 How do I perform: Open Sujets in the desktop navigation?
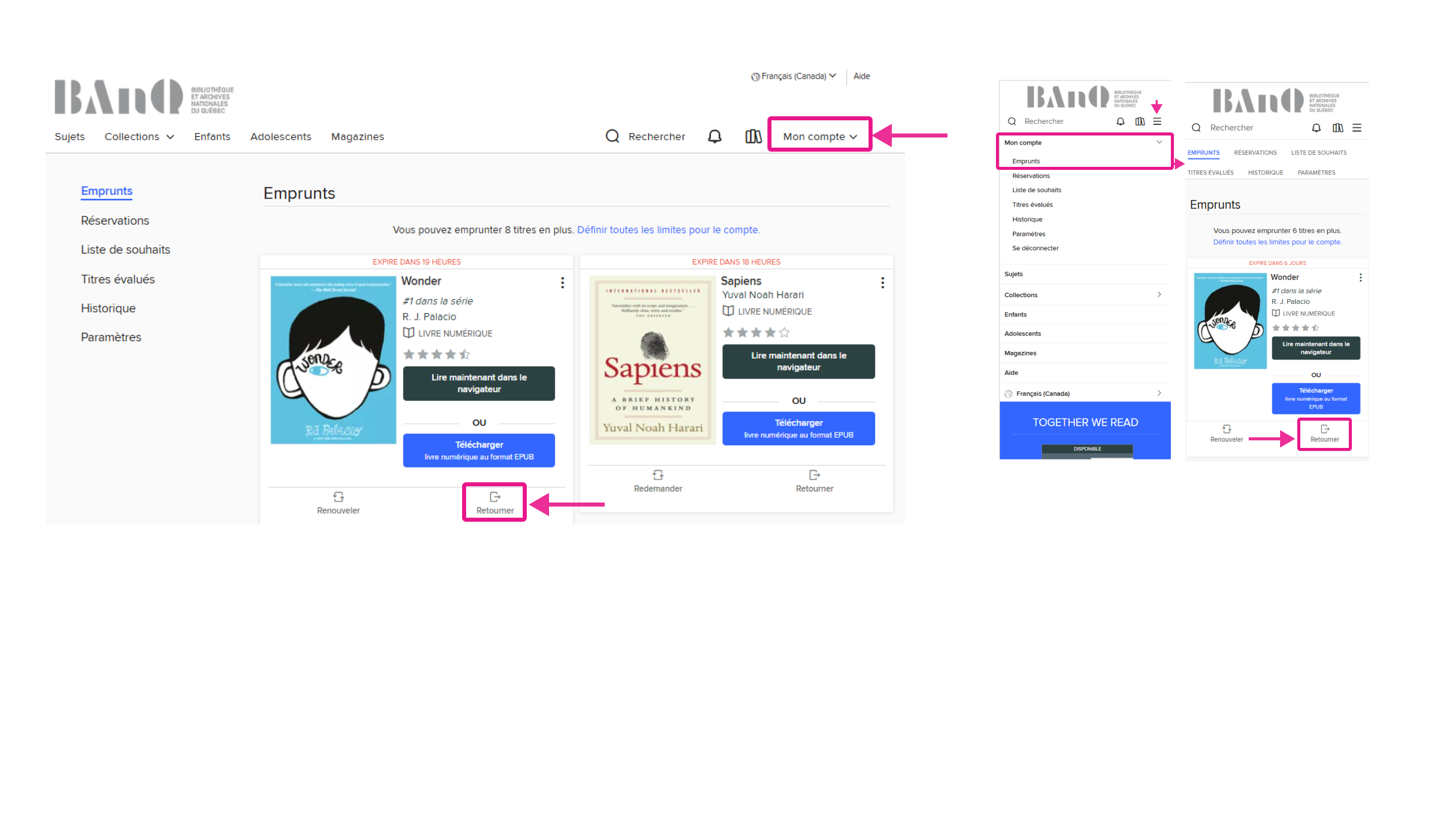(x=70, y=137)
